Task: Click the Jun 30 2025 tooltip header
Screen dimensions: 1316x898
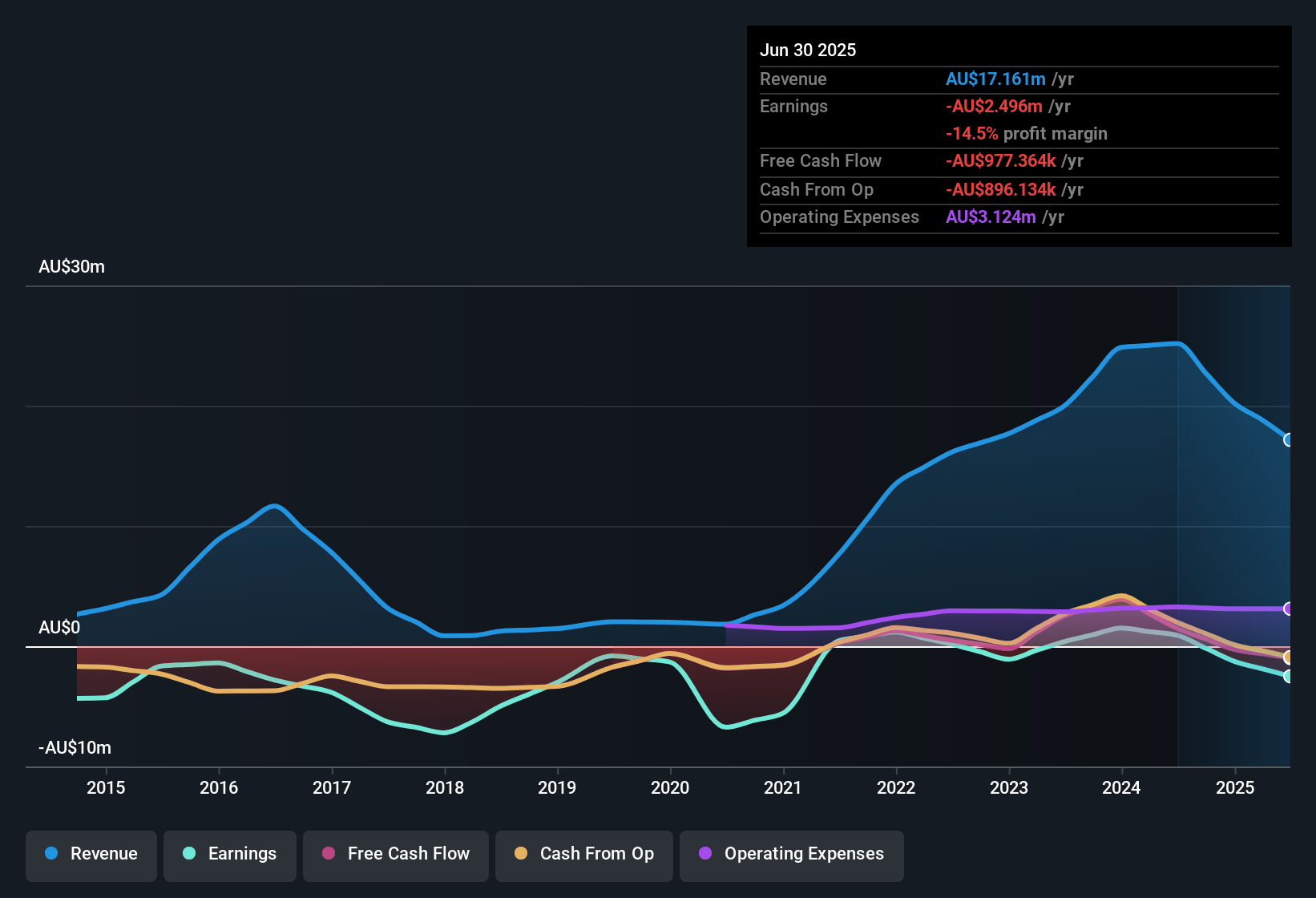Action: coord(808,50)
